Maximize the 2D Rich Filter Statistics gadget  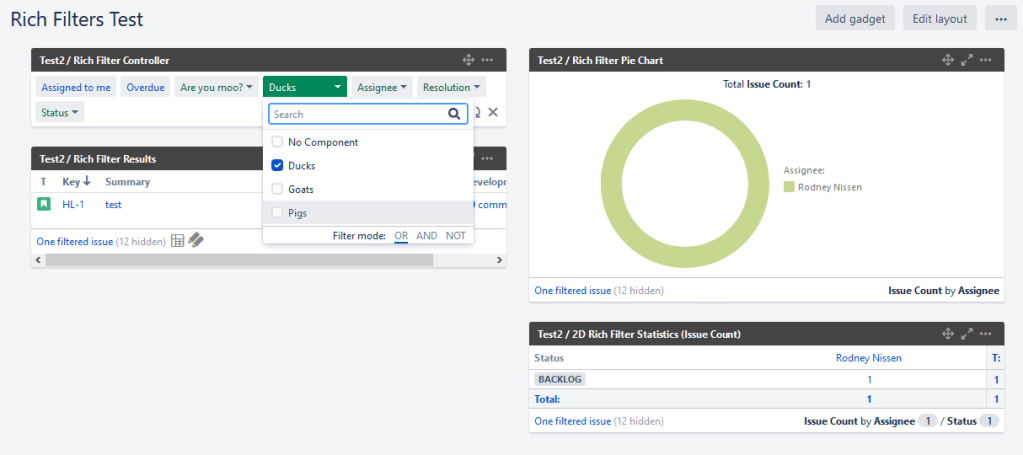tap(967, 334)
